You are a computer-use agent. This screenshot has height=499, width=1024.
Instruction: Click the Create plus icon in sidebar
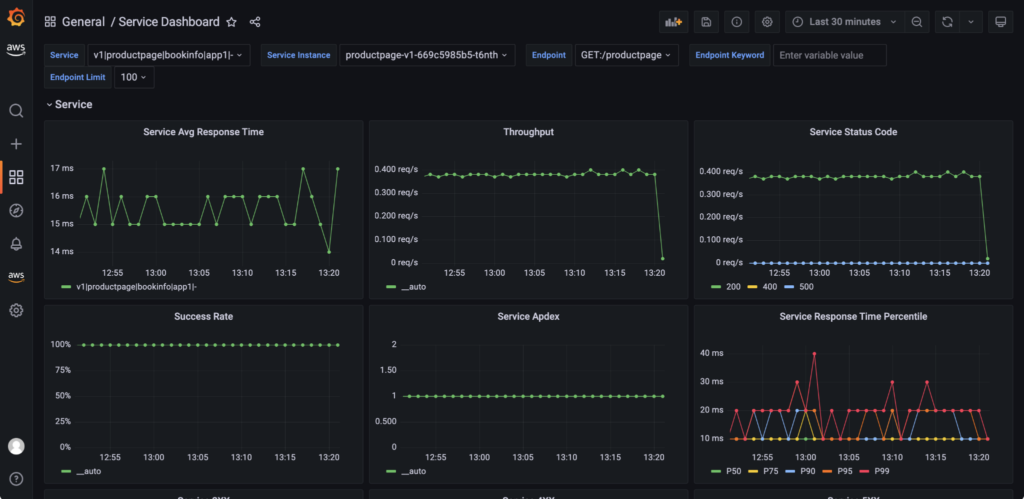click(16, 144)
